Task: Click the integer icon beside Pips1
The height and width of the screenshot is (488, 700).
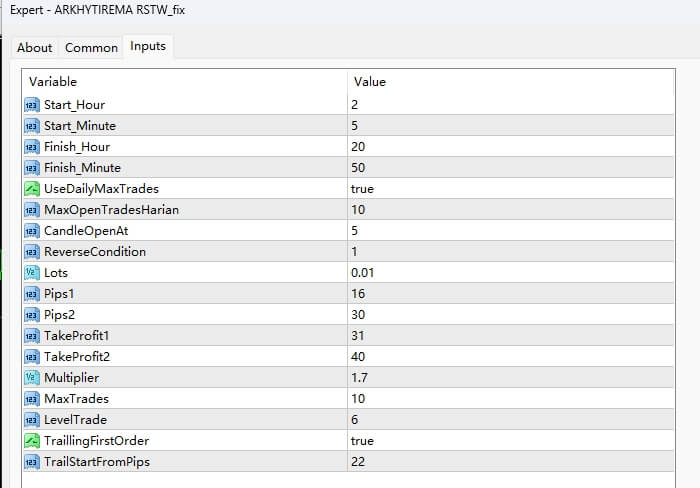Action: coord(31,293)
